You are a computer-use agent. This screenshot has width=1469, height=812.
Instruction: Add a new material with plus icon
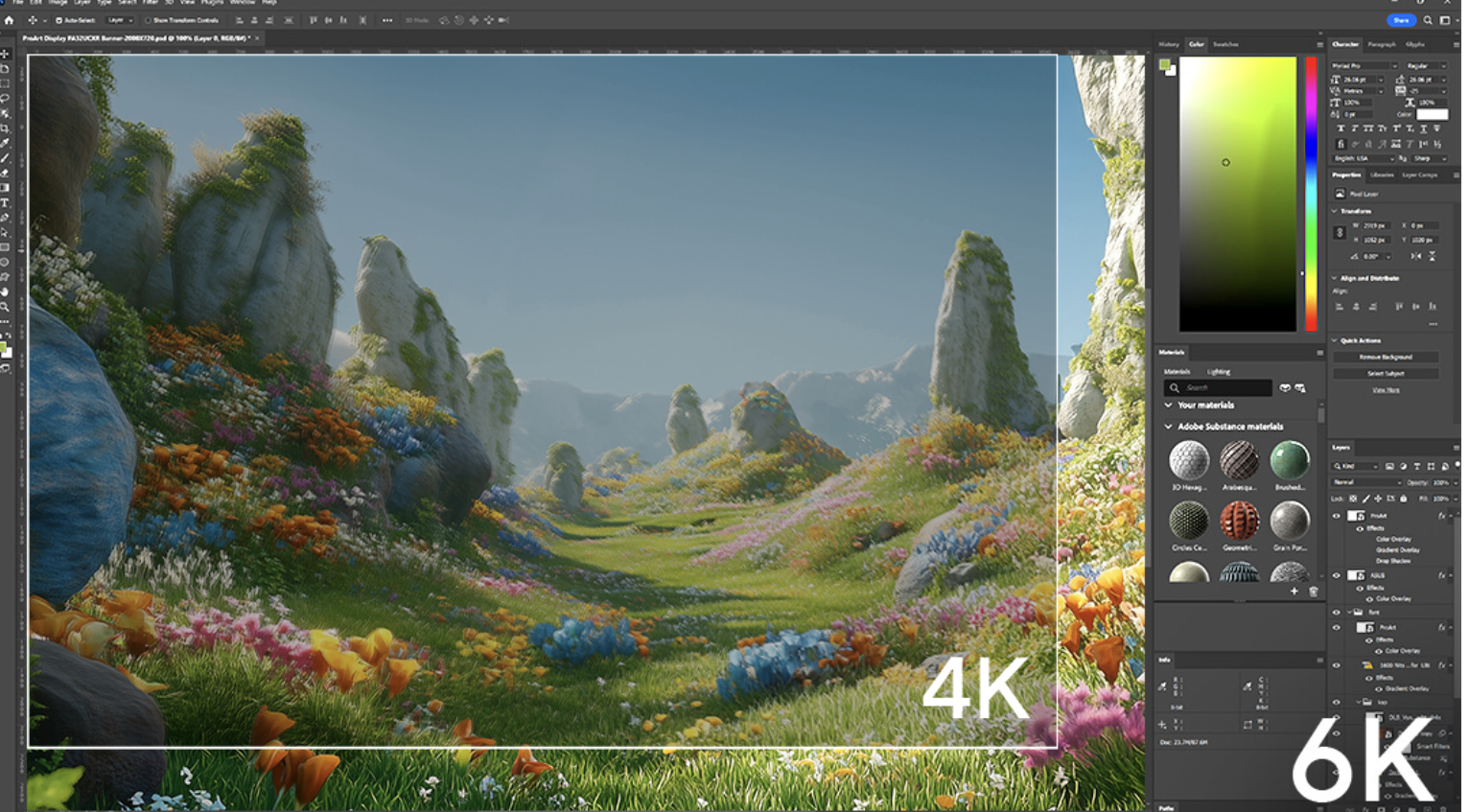(x=1294, y=592)
